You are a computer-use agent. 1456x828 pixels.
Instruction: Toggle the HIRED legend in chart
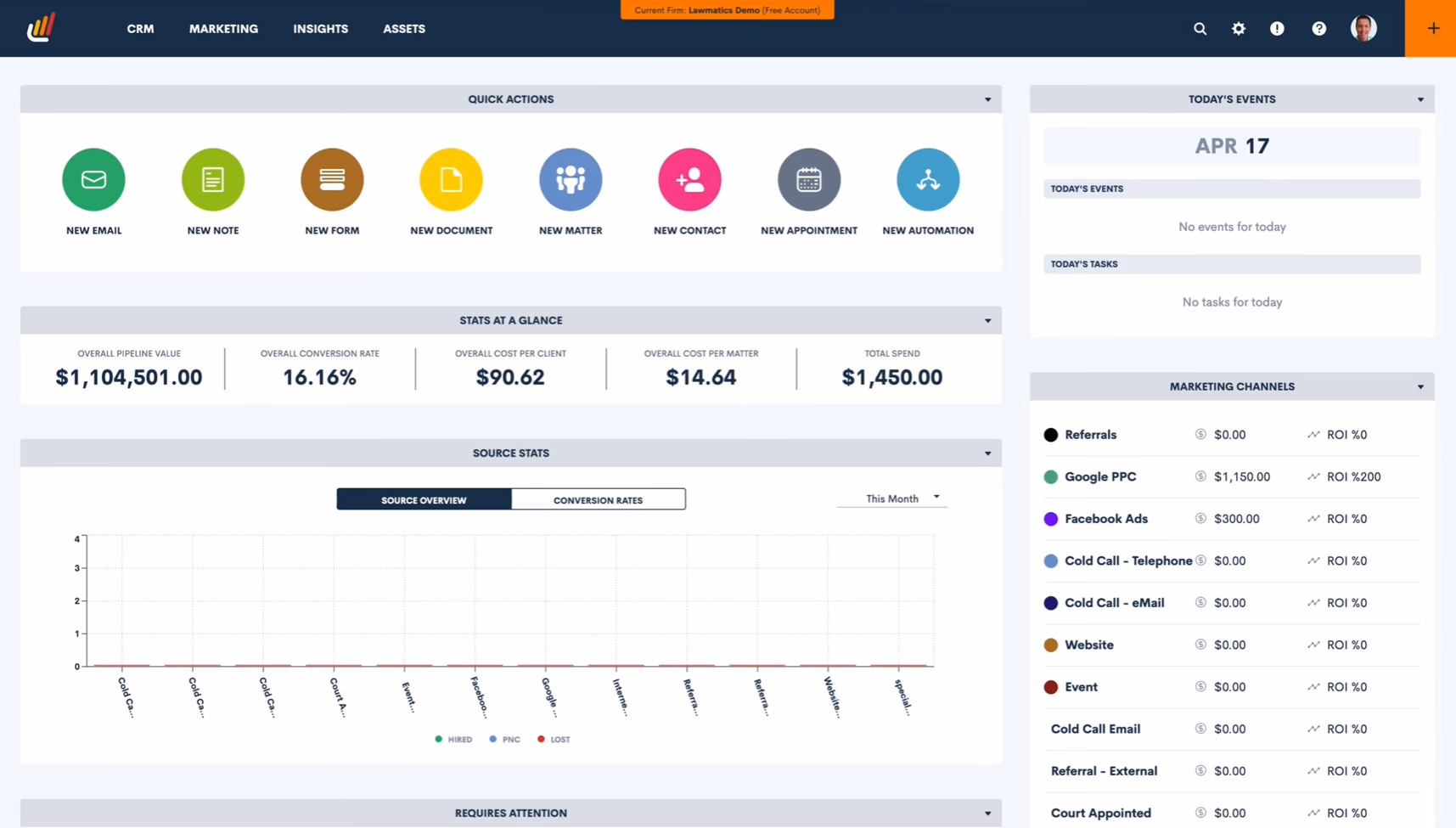456,739
